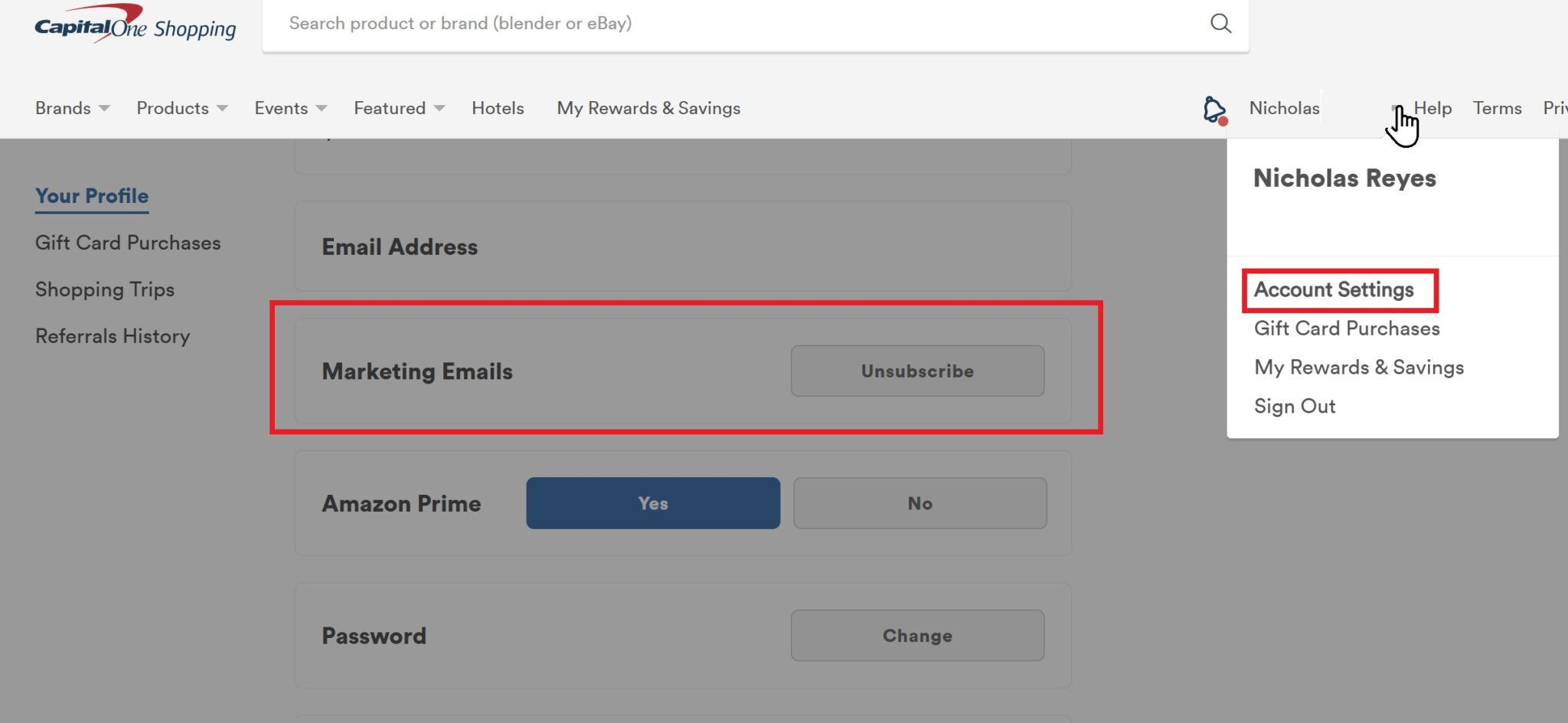Screen dimensions: 1568x723
Task: Open Account Settings in user menu
Action: point(1334,290)
